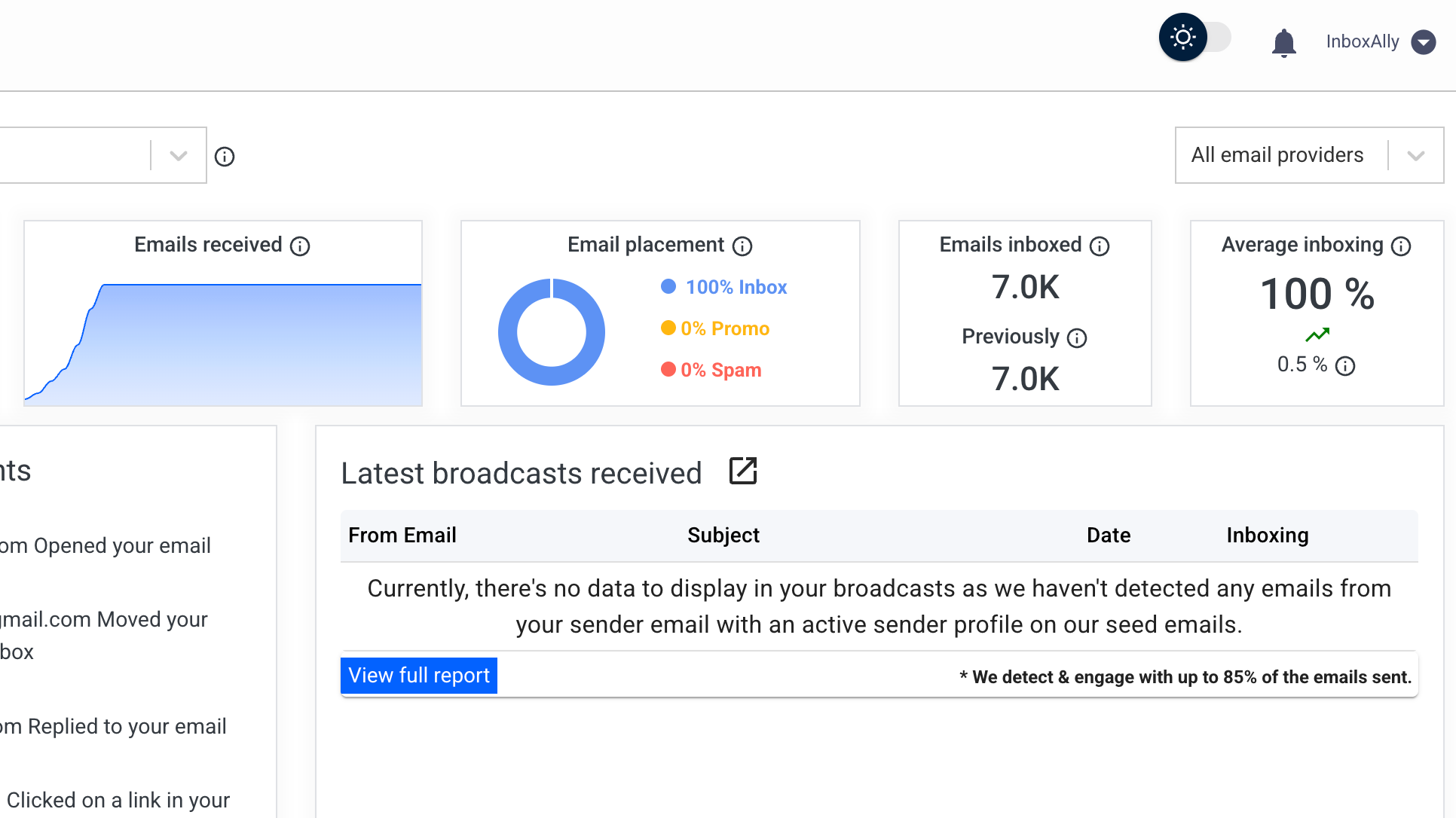Toggle the dark mode switch
1456x818 pixels.
(x=1195, y=36)
